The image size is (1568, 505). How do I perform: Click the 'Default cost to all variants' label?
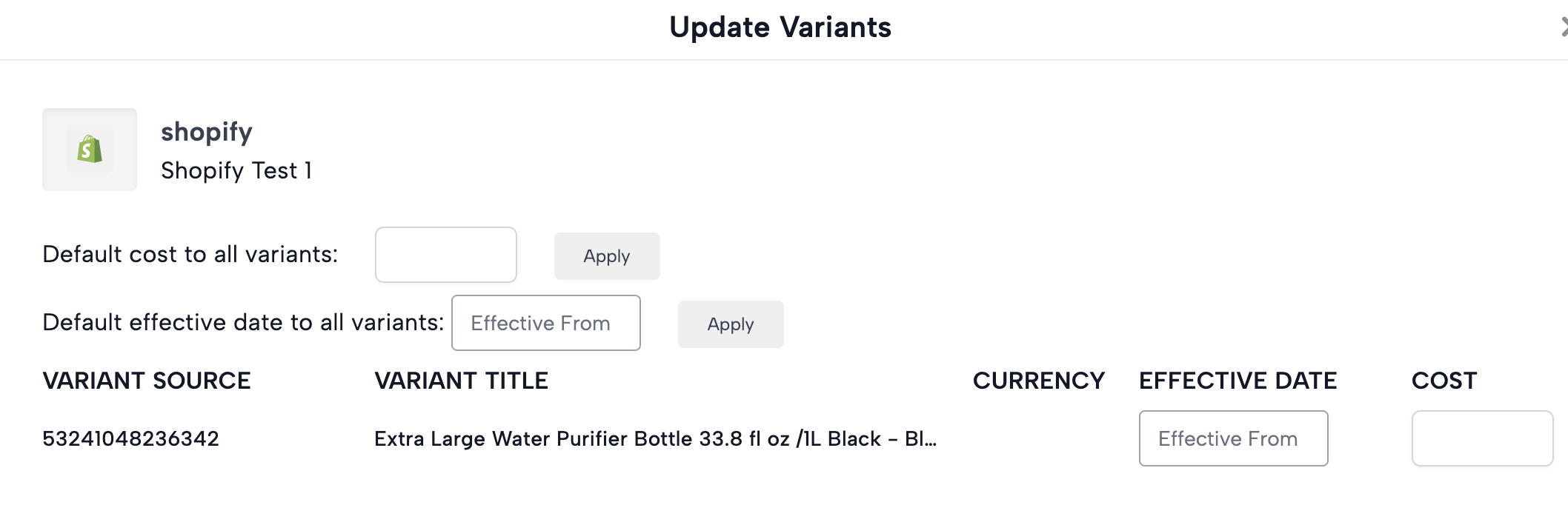pyautogui.click(x=190, y=254)
